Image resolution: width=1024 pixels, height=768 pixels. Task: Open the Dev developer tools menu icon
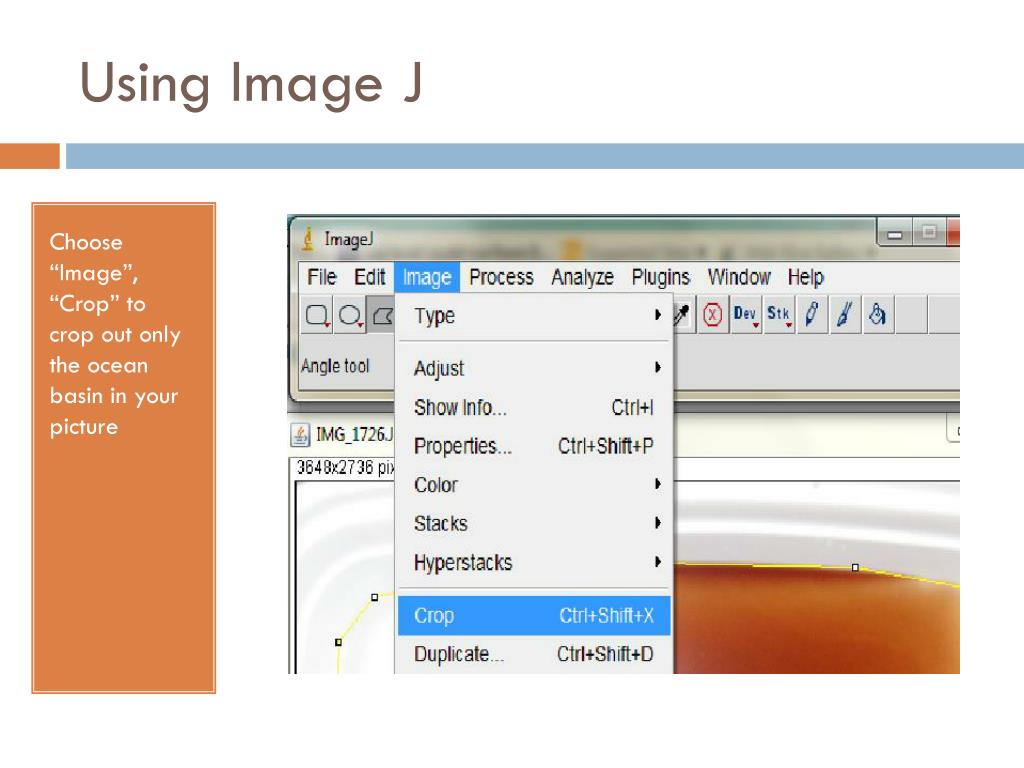(x=745, y=315)
